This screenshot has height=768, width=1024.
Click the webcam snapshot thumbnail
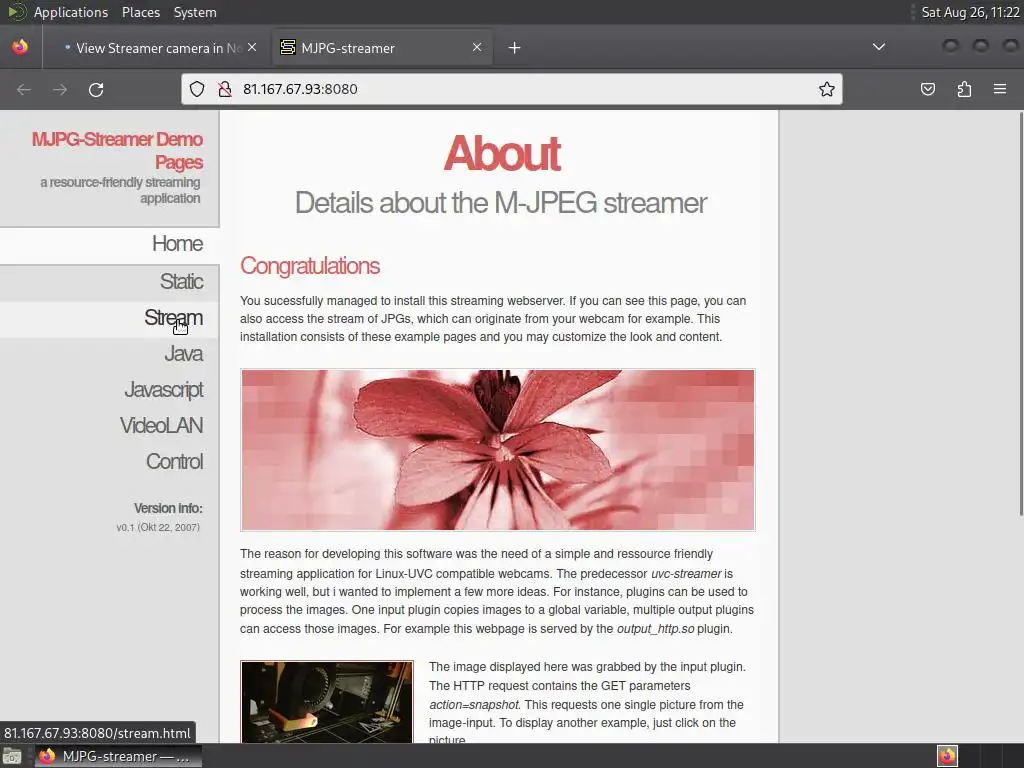pyautogui.click(x=327, y=702)
